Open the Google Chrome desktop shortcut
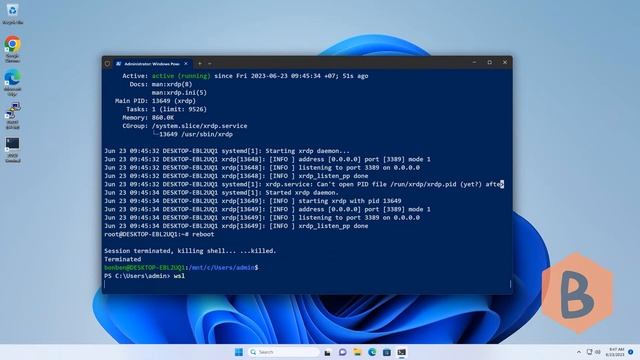 pos(12,48)
